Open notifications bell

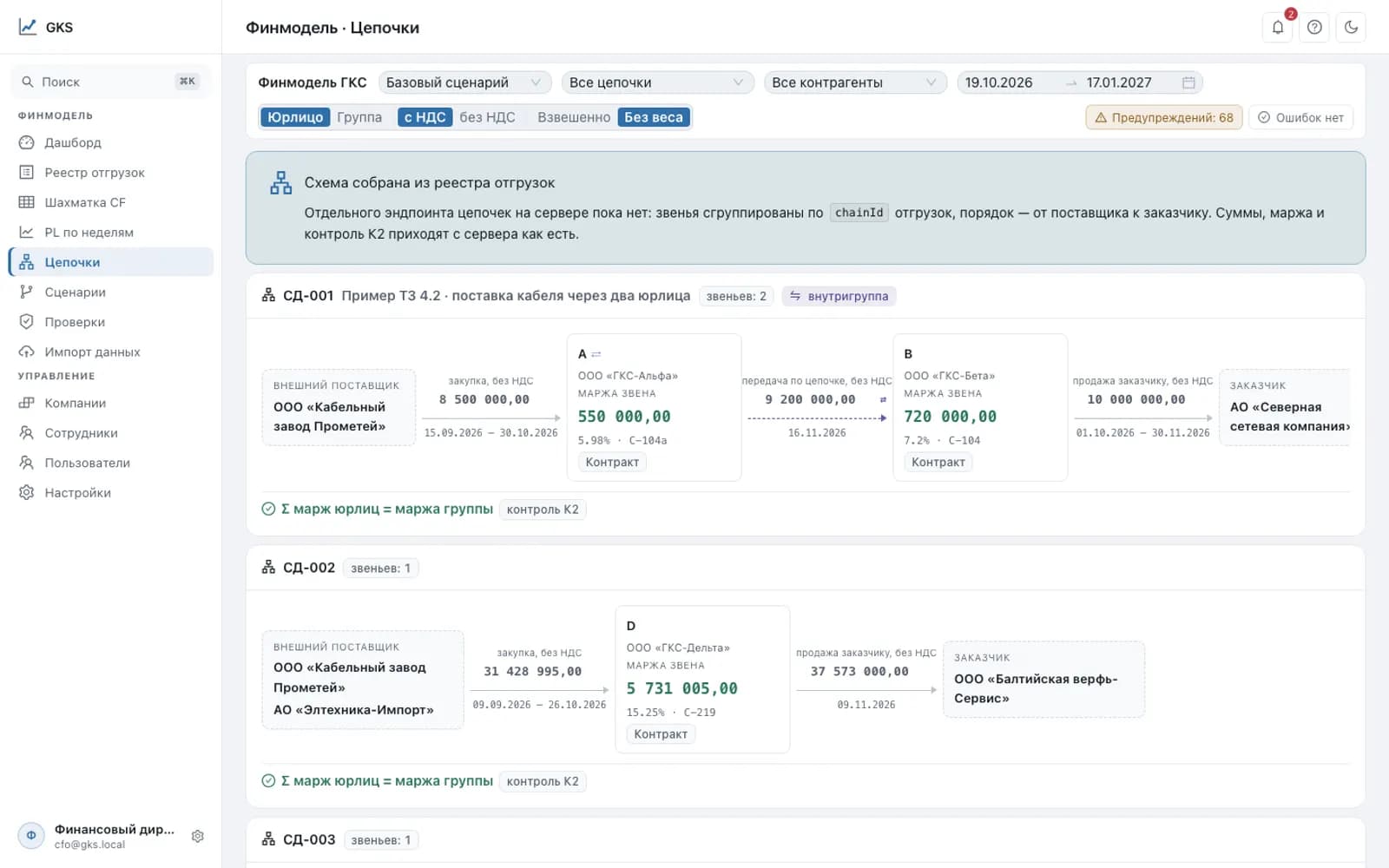[x=1278, y=27]
